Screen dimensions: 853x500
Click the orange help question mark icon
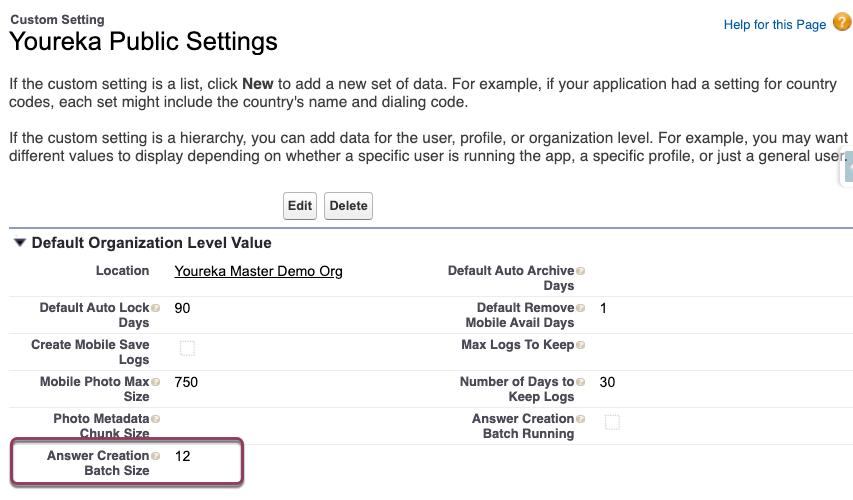click(x=842, y=22)
